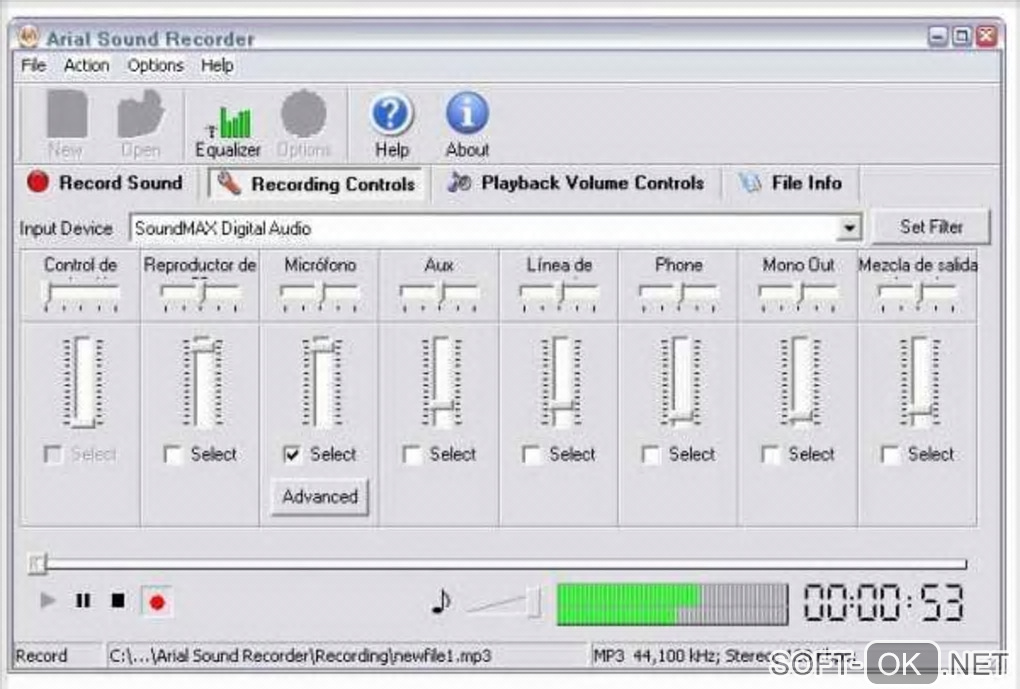
Task: Start playback with the play button
Action: click(47, 601)
